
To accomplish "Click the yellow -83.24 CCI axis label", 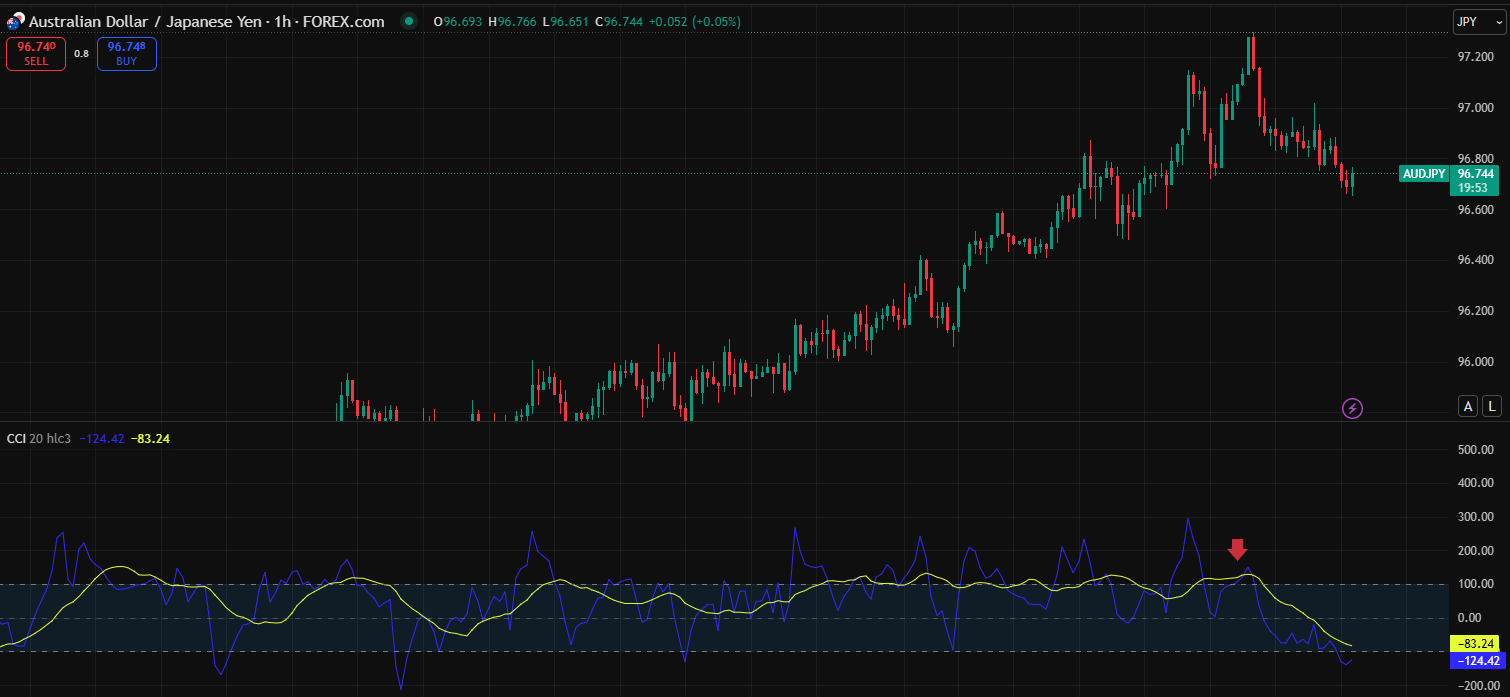I will coord(1475,644).
